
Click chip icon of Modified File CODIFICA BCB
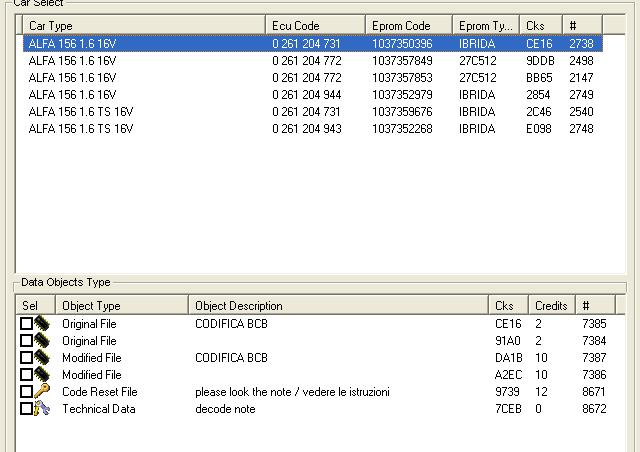point(41,358)
